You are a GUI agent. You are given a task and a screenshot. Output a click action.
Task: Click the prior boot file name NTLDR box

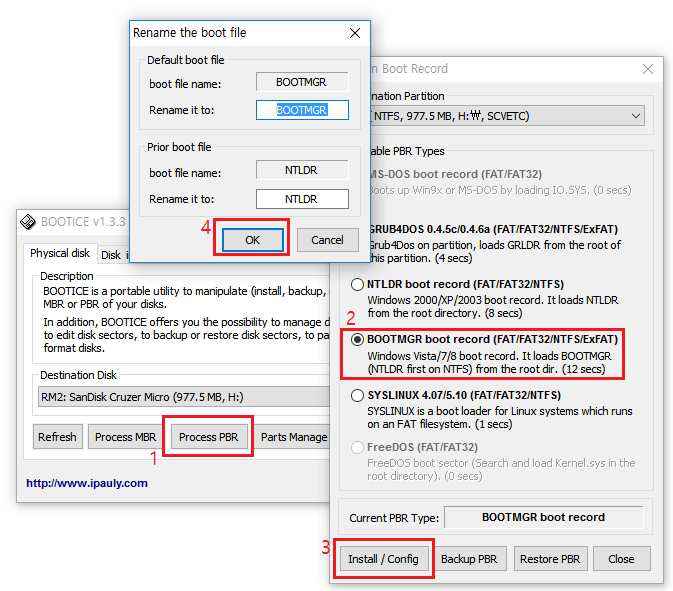click(x=302, y=170)
